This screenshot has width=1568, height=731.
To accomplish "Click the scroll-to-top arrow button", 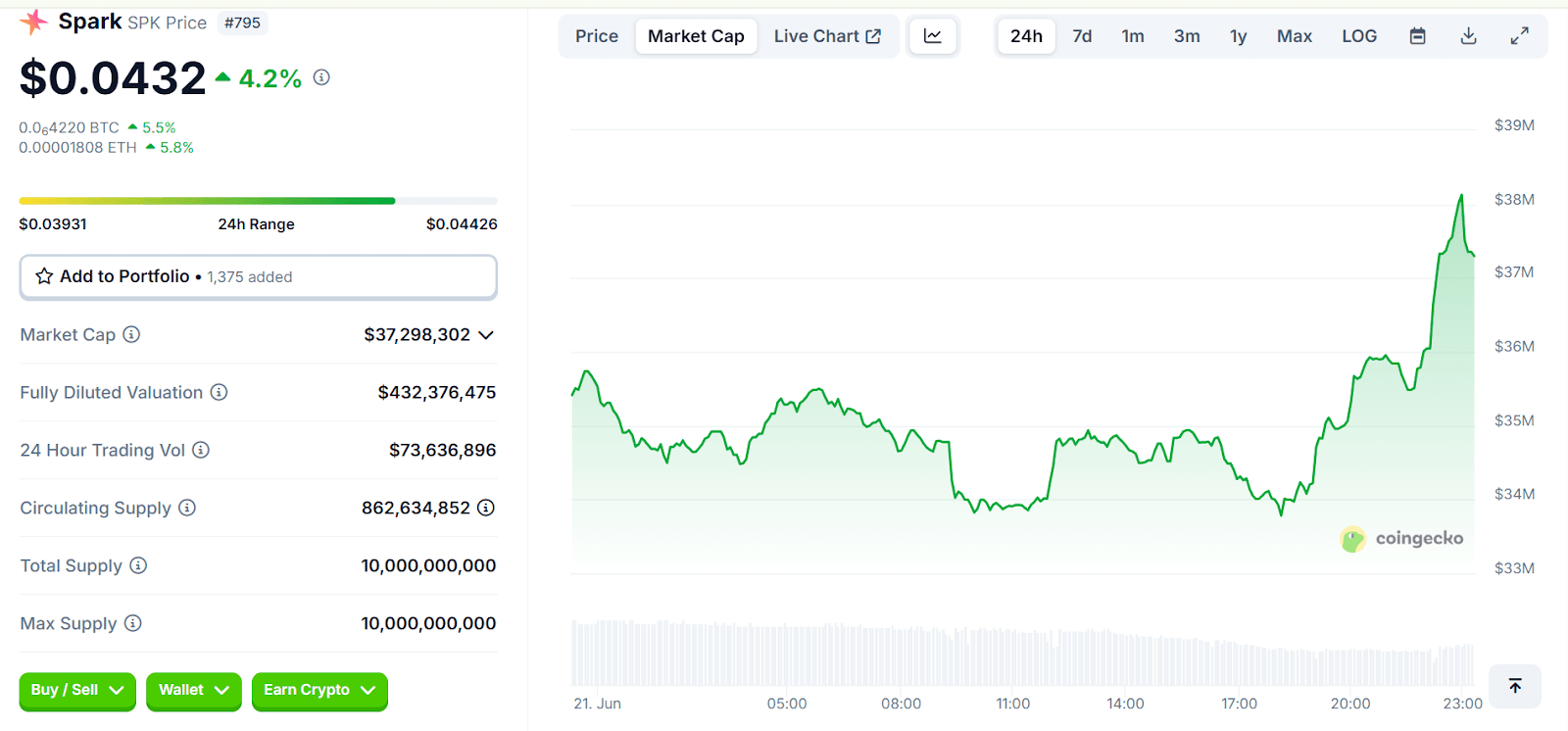I will (1515, 686).
